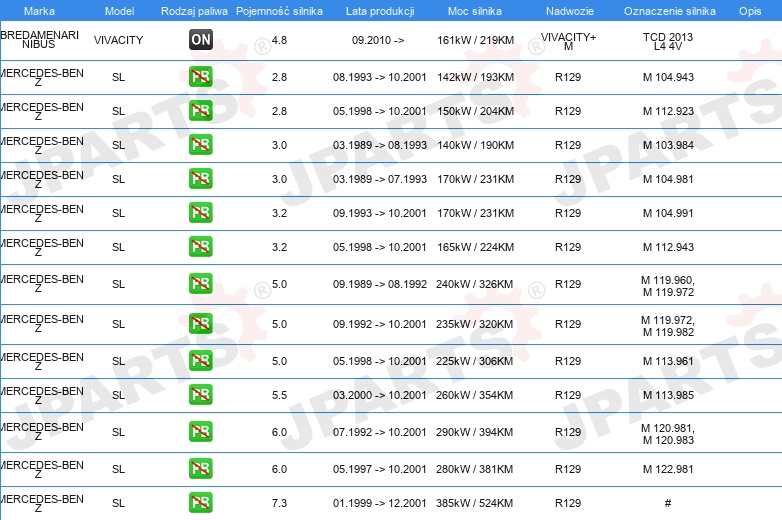782x520 pixels.
Task: Click the Opis column header
Action: tap(750, 11)
